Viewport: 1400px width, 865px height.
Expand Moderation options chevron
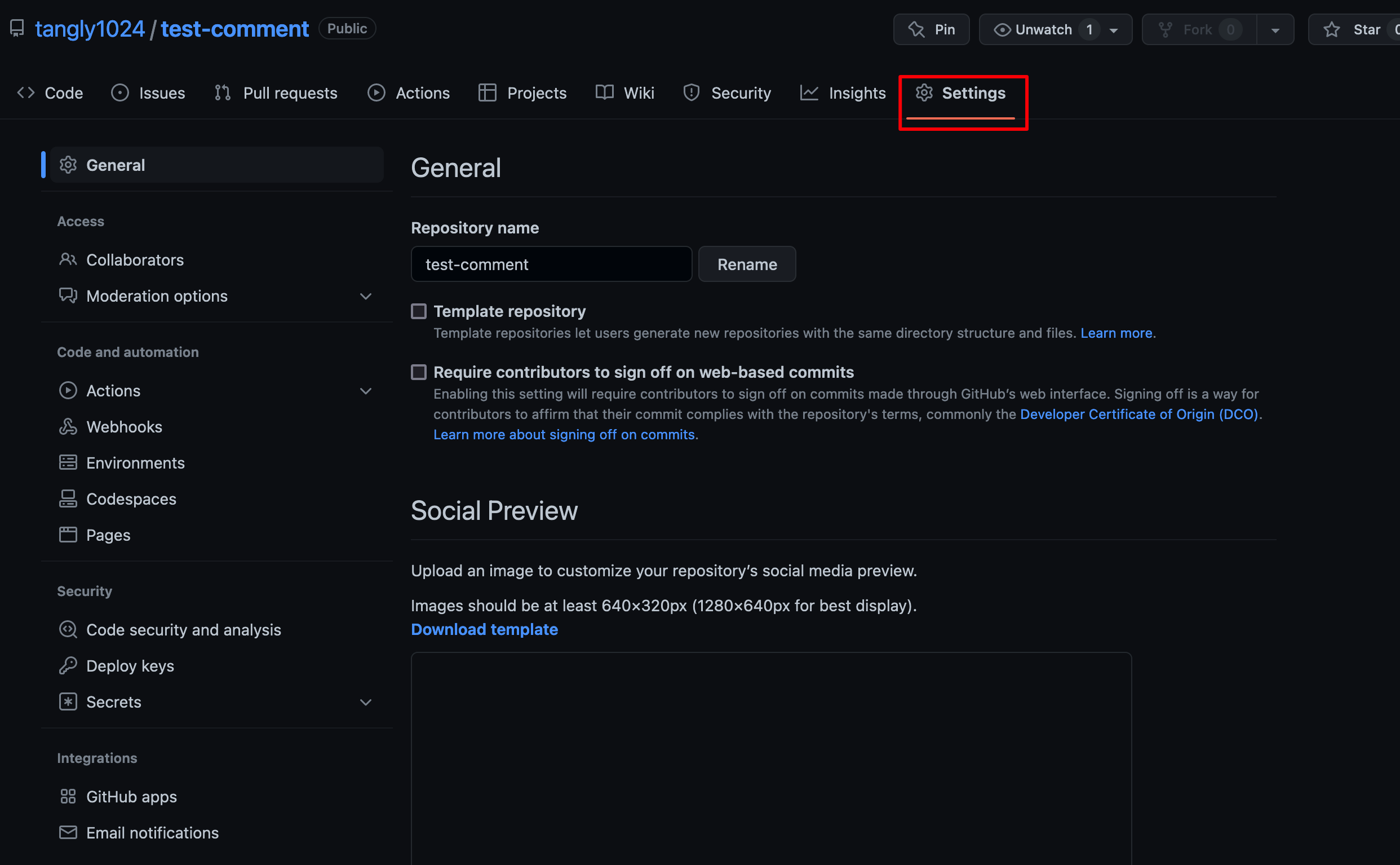[x=366, y=297]
